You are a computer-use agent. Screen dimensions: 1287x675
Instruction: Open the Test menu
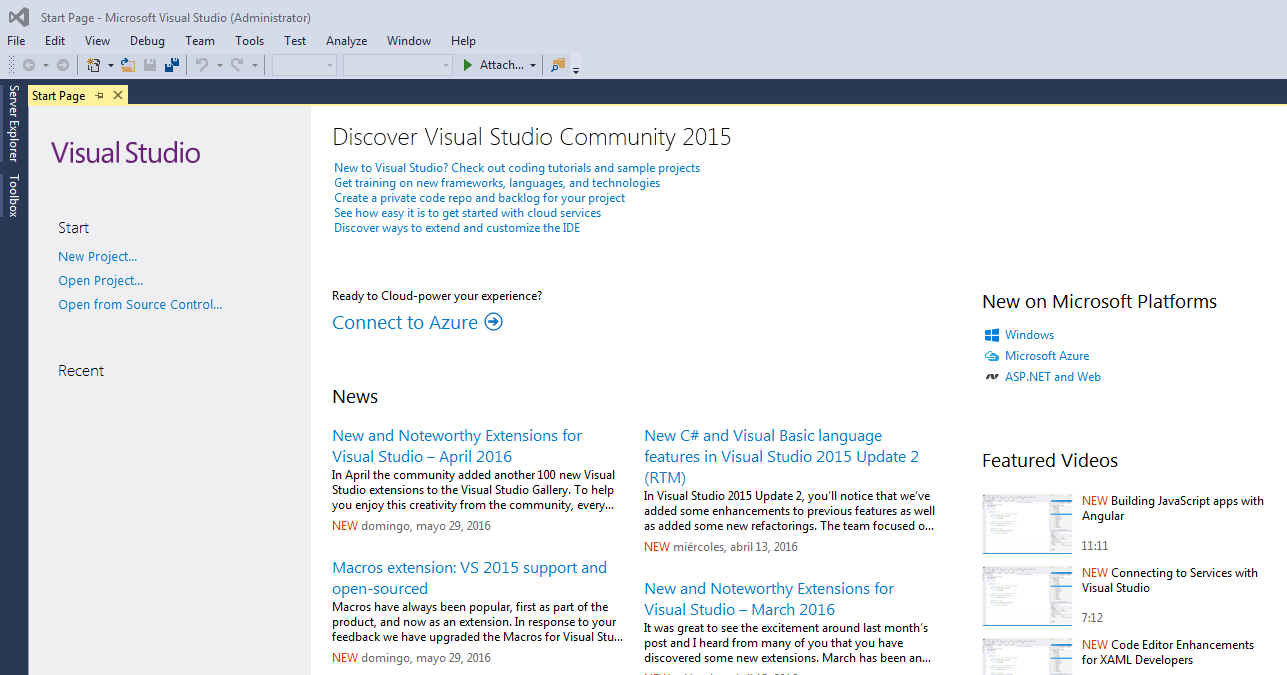click(x=295, y=41)
